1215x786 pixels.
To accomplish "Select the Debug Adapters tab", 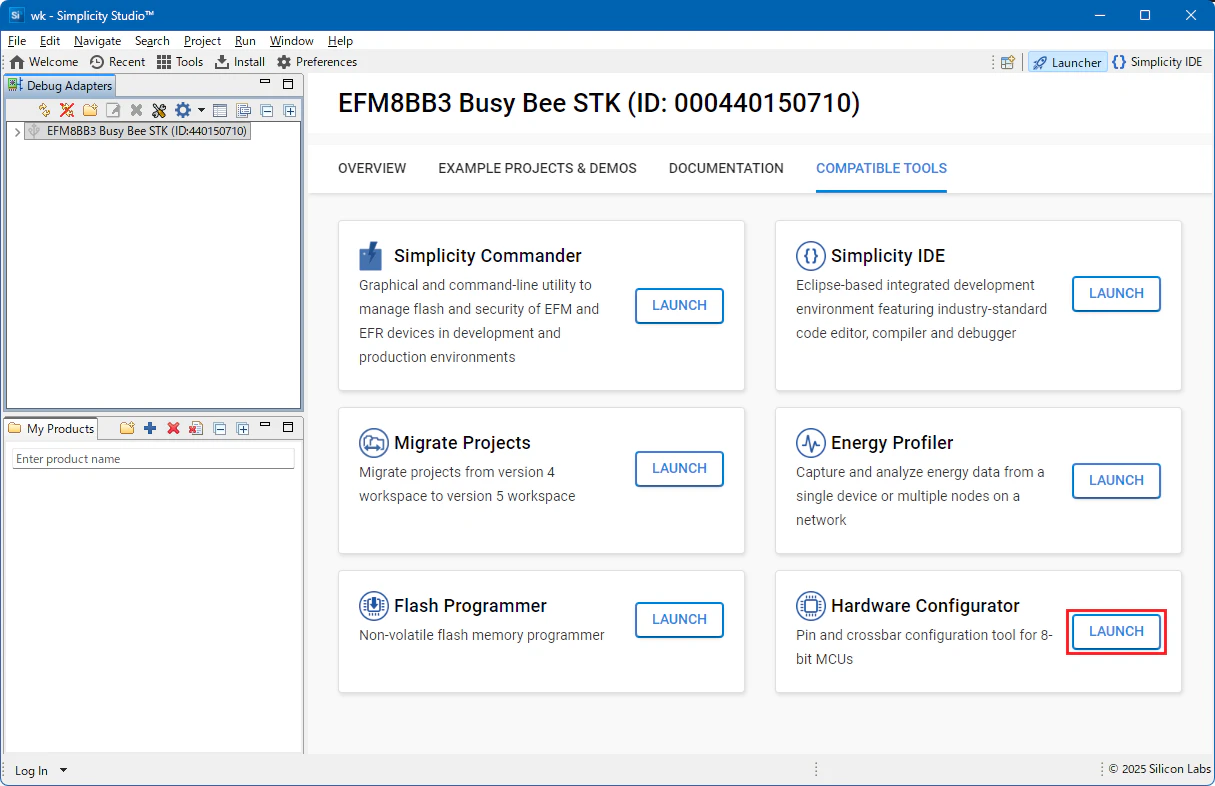I will 60,86.
